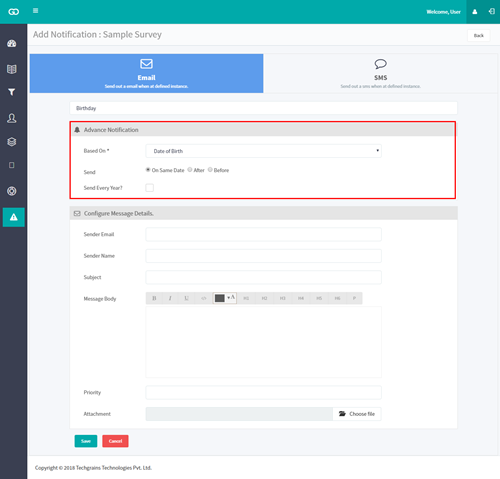
Task: Focus the Sender Name input field
Action: pos(263,256)
